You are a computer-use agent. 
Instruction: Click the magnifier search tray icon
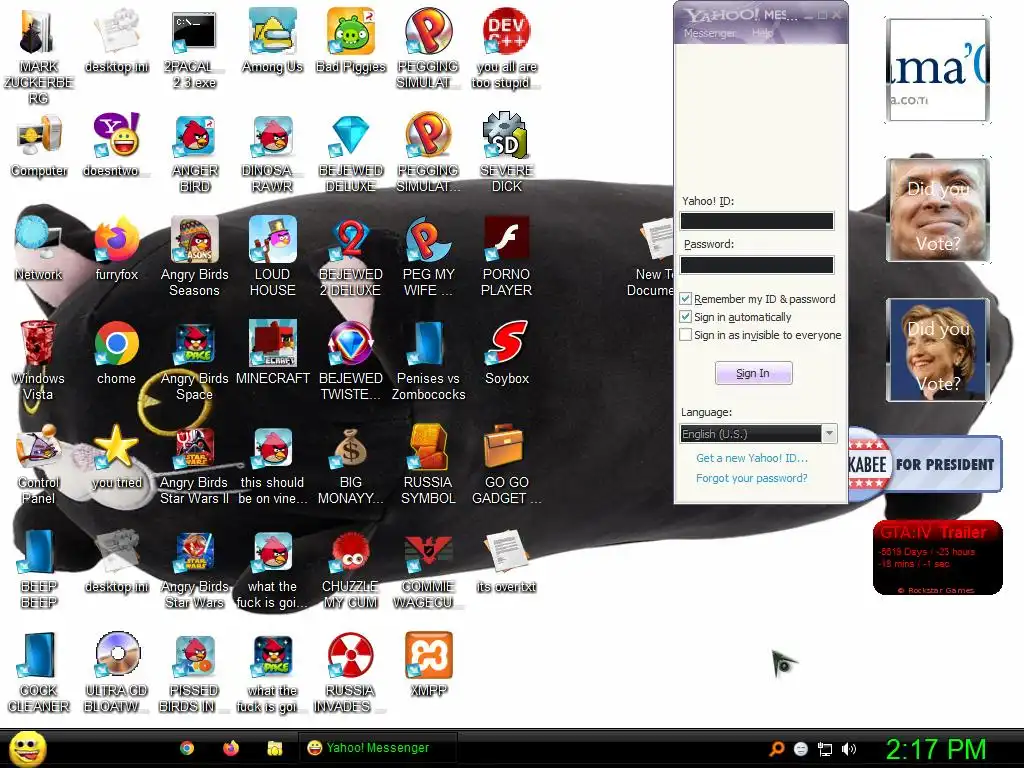point(776,749)
